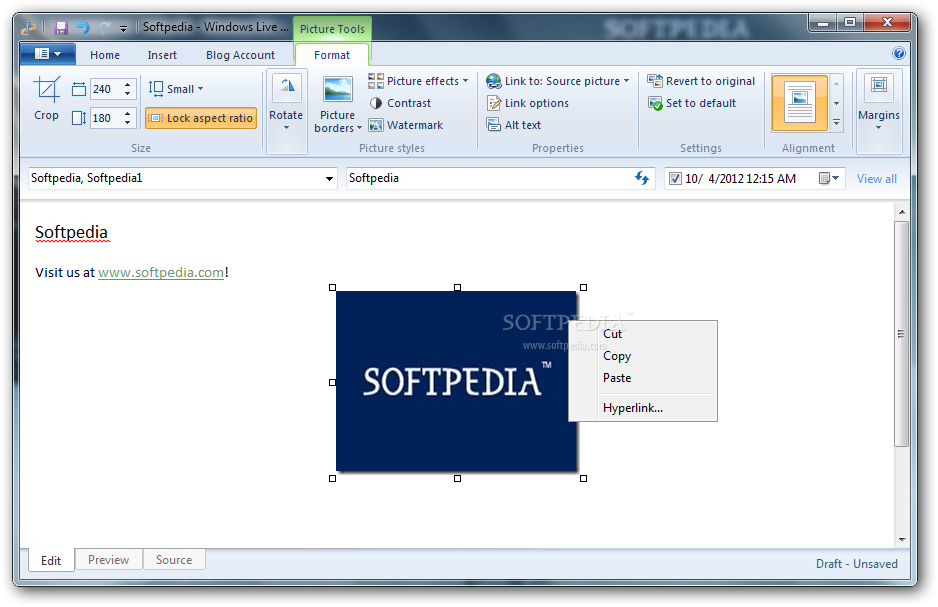Open Link options

point(527,103)
